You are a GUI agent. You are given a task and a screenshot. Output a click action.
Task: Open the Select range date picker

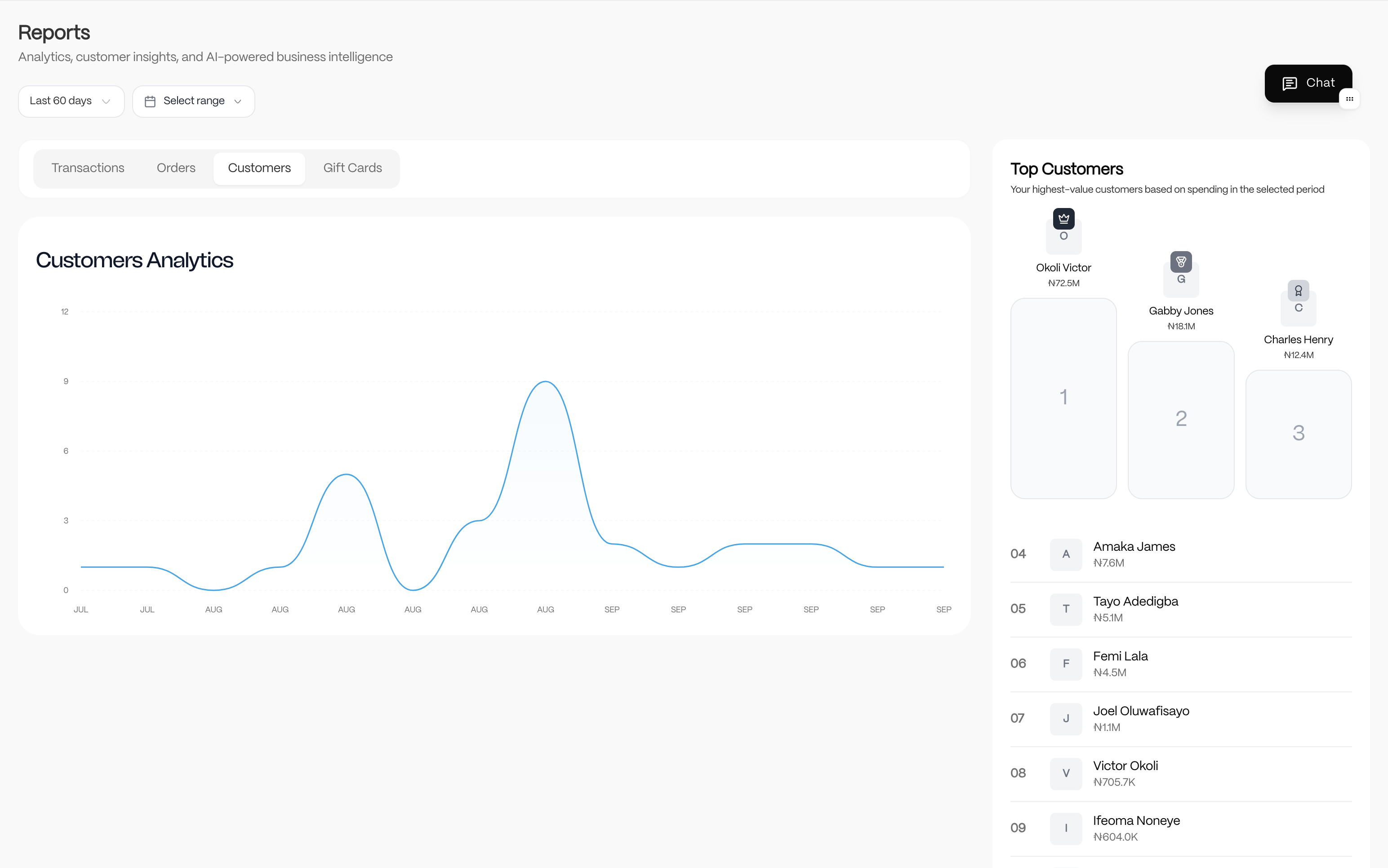point(194,101)
